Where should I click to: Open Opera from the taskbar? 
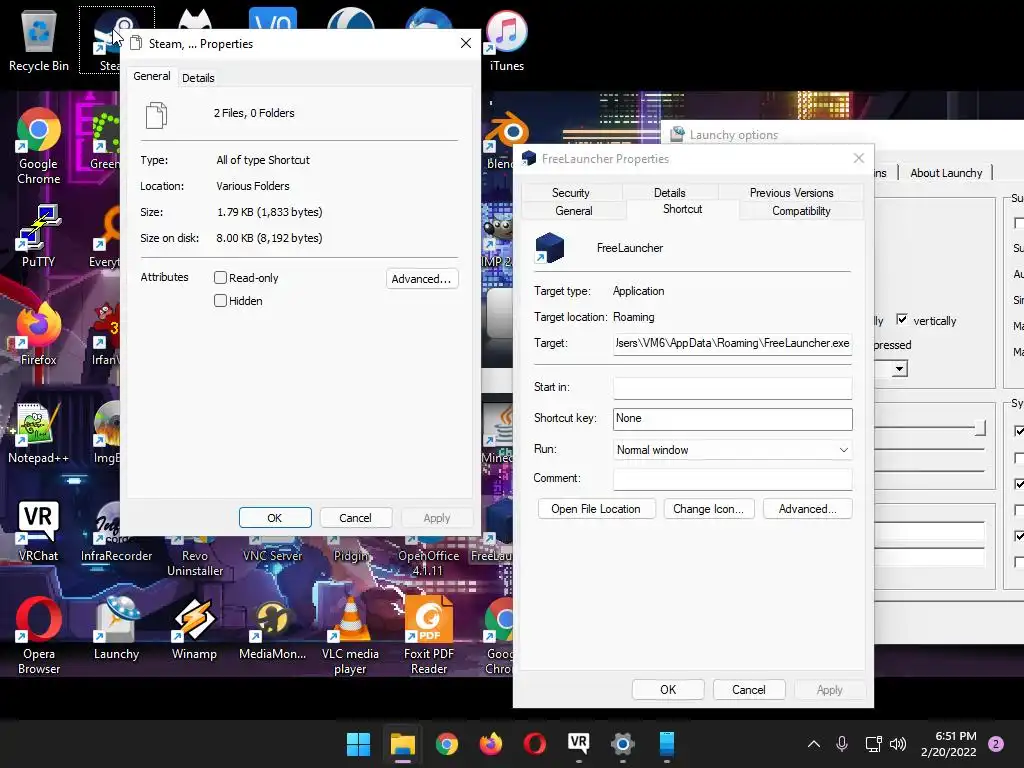(534, 744)
